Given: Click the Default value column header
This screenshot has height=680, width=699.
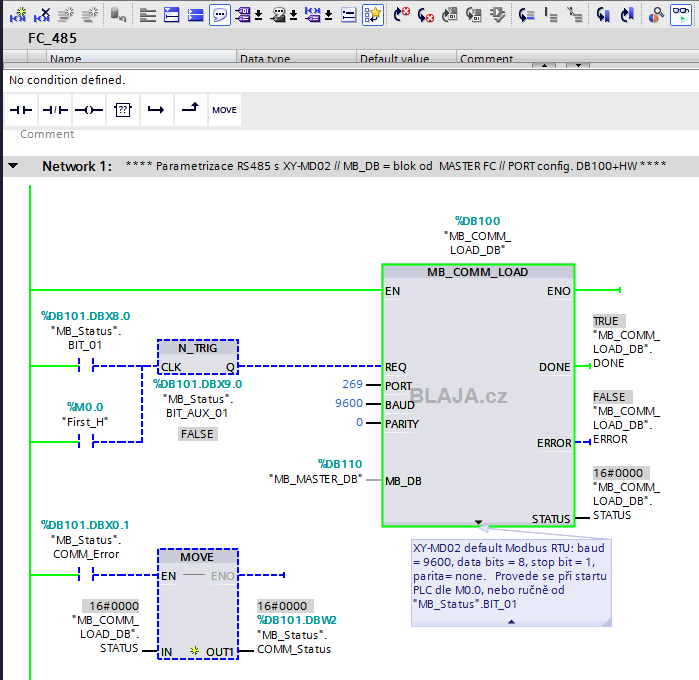Looking at the screenshot, I should pyautogui.click(x=406, y=58).
